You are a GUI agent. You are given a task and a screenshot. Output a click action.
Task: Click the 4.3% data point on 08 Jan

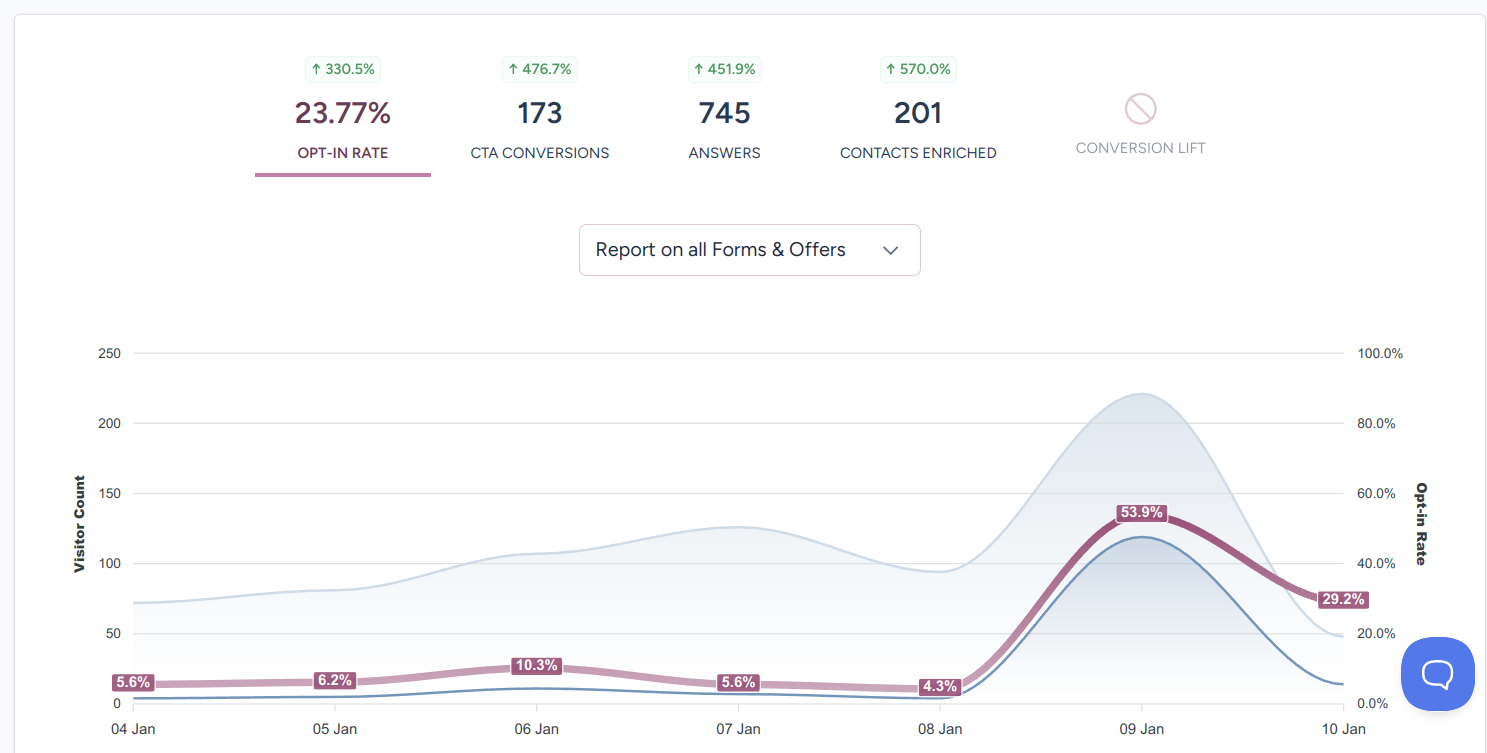point(940,687)
